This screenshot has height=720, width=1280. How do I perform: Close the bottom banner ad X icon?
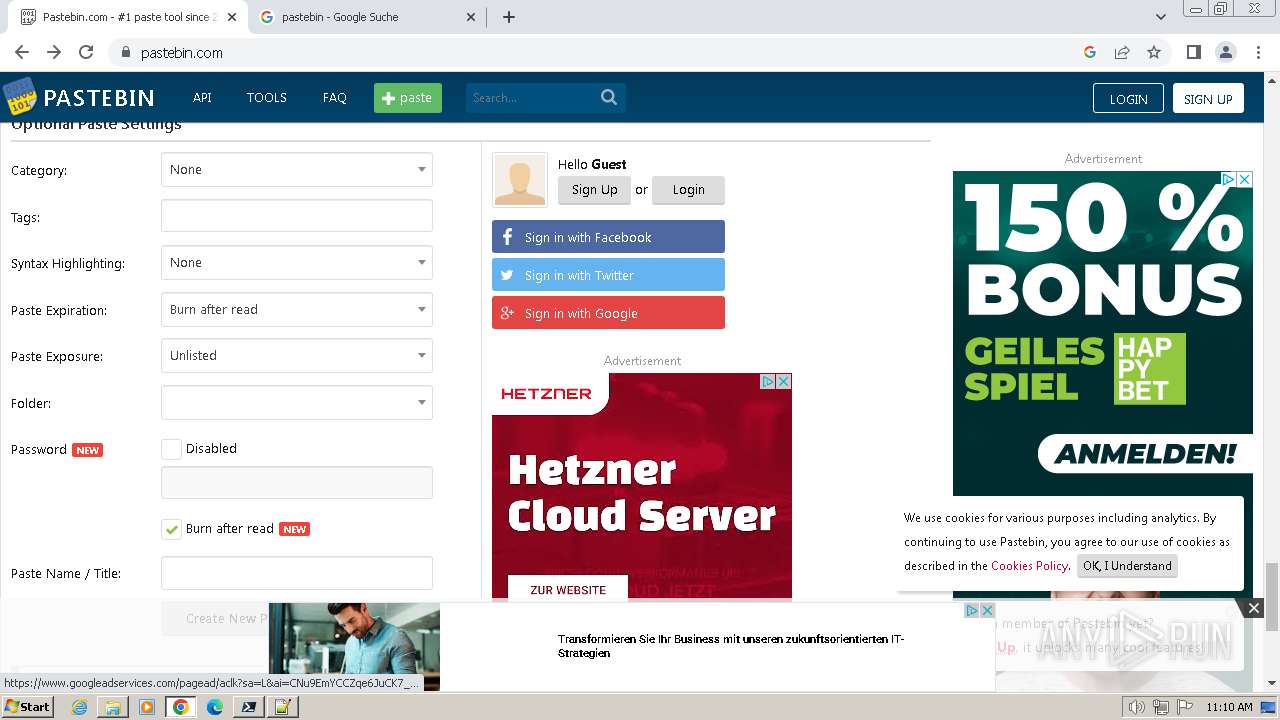pyautogui.click(x=987, y=610)
